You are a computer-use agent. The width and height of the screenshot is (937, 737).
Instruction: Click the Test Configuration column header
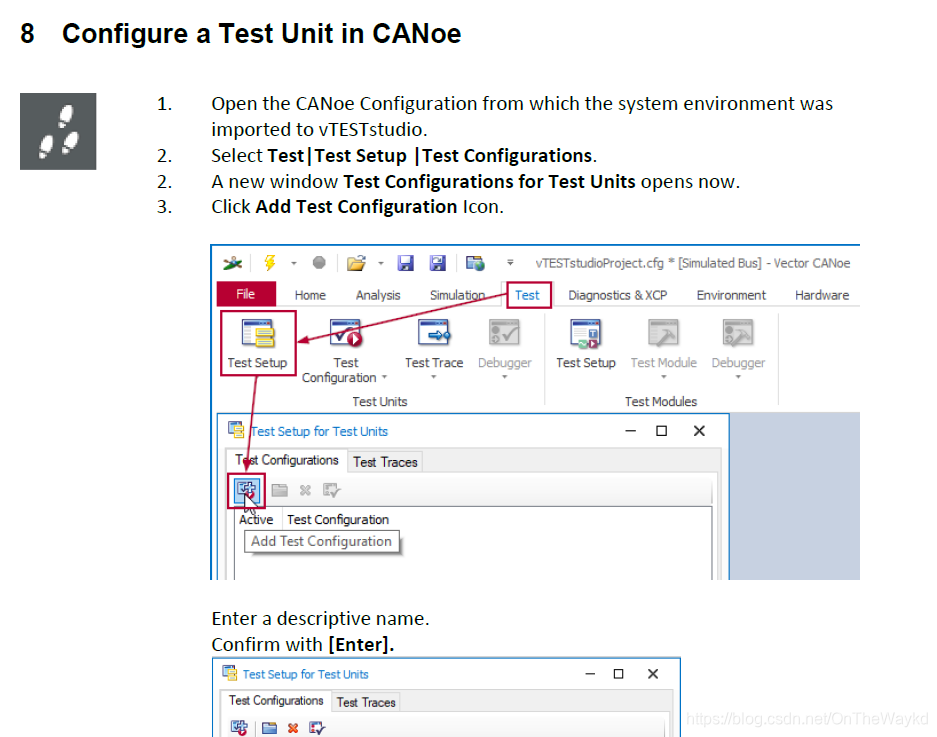coord(338,519)
